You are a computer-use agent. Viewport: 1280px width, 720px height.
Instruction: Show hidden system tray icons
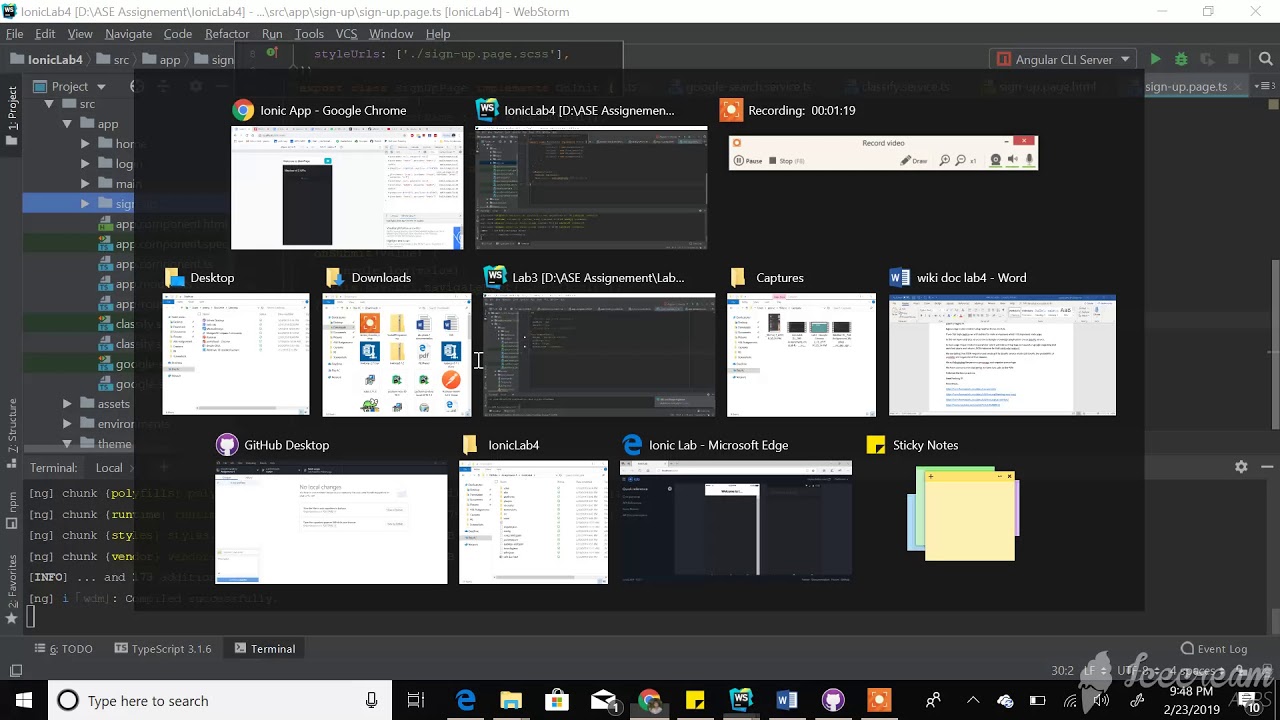coord(973,701)
